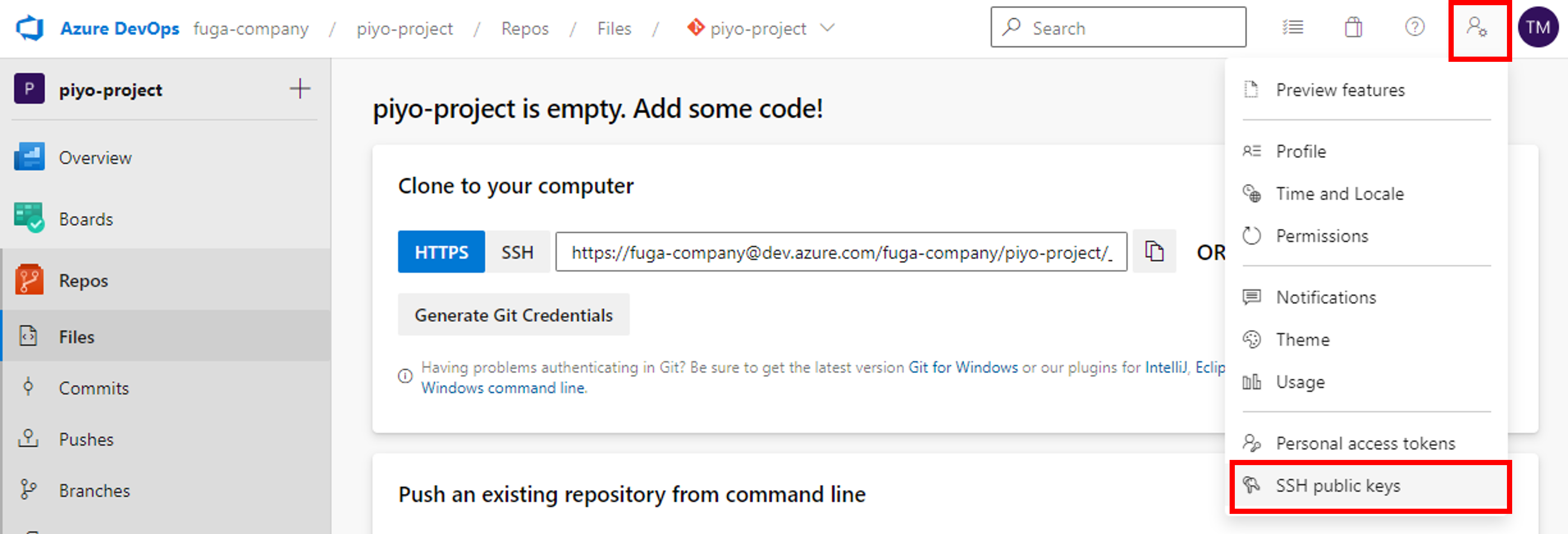Image resolution: width=1568 pixels, height=534 pixels.
Task: Select the HTTPS clone option
Action: click(x=441, y=251)
